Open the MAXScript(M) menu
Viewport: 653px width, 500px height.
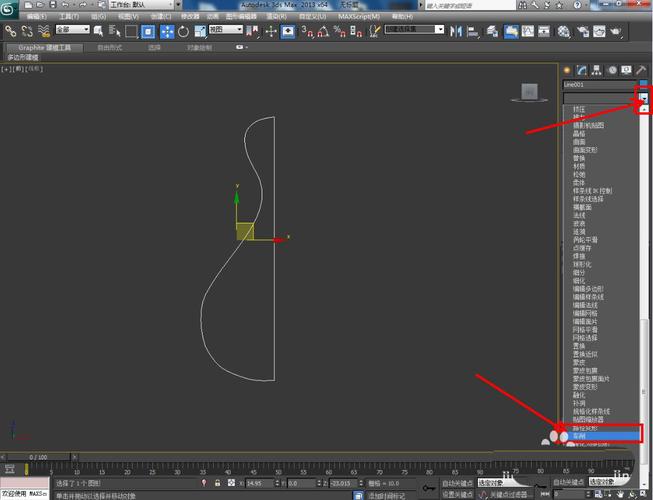coord(359,17)
